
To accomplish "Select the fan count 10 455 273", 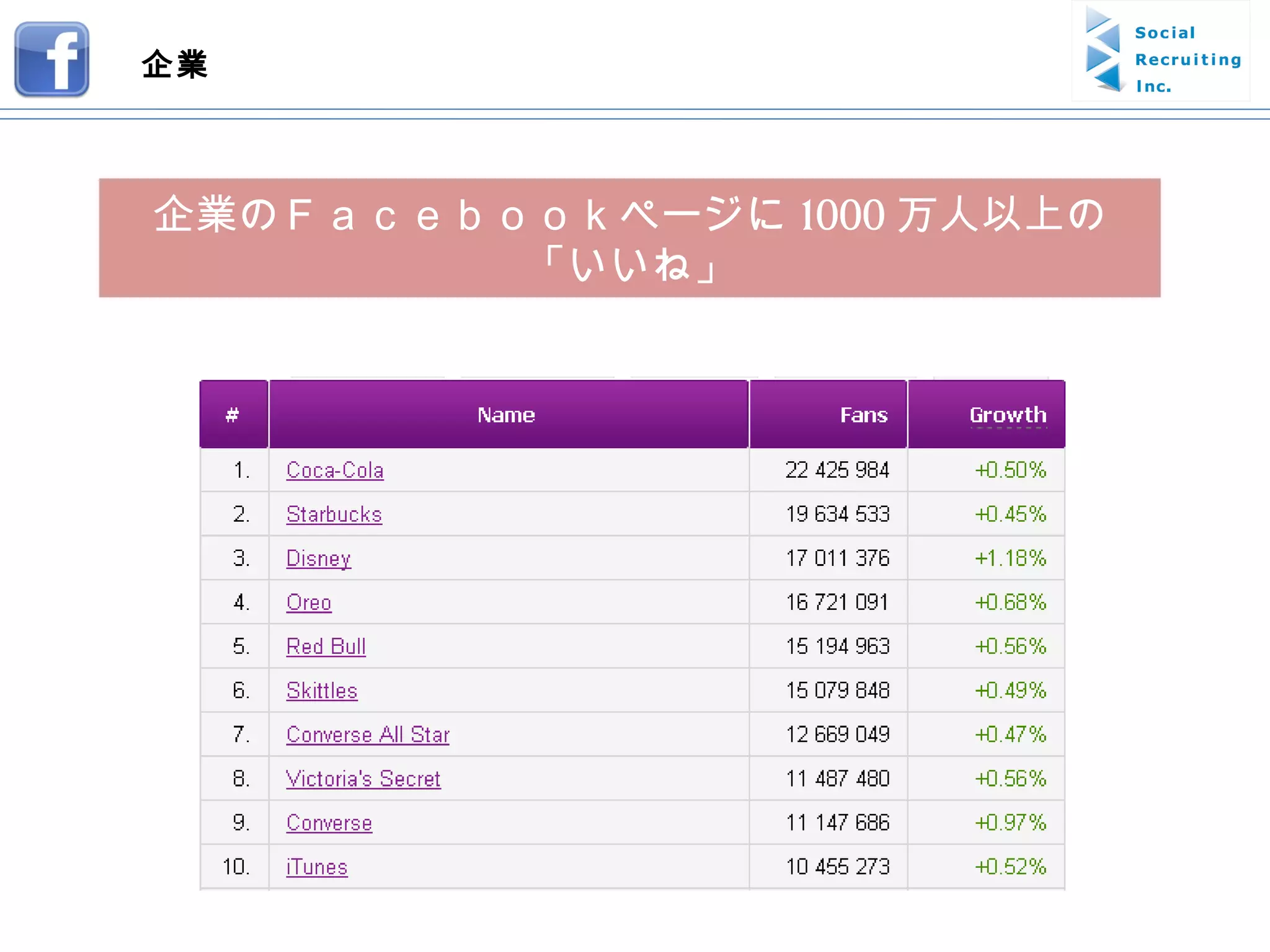I will (x=838, y=866).
